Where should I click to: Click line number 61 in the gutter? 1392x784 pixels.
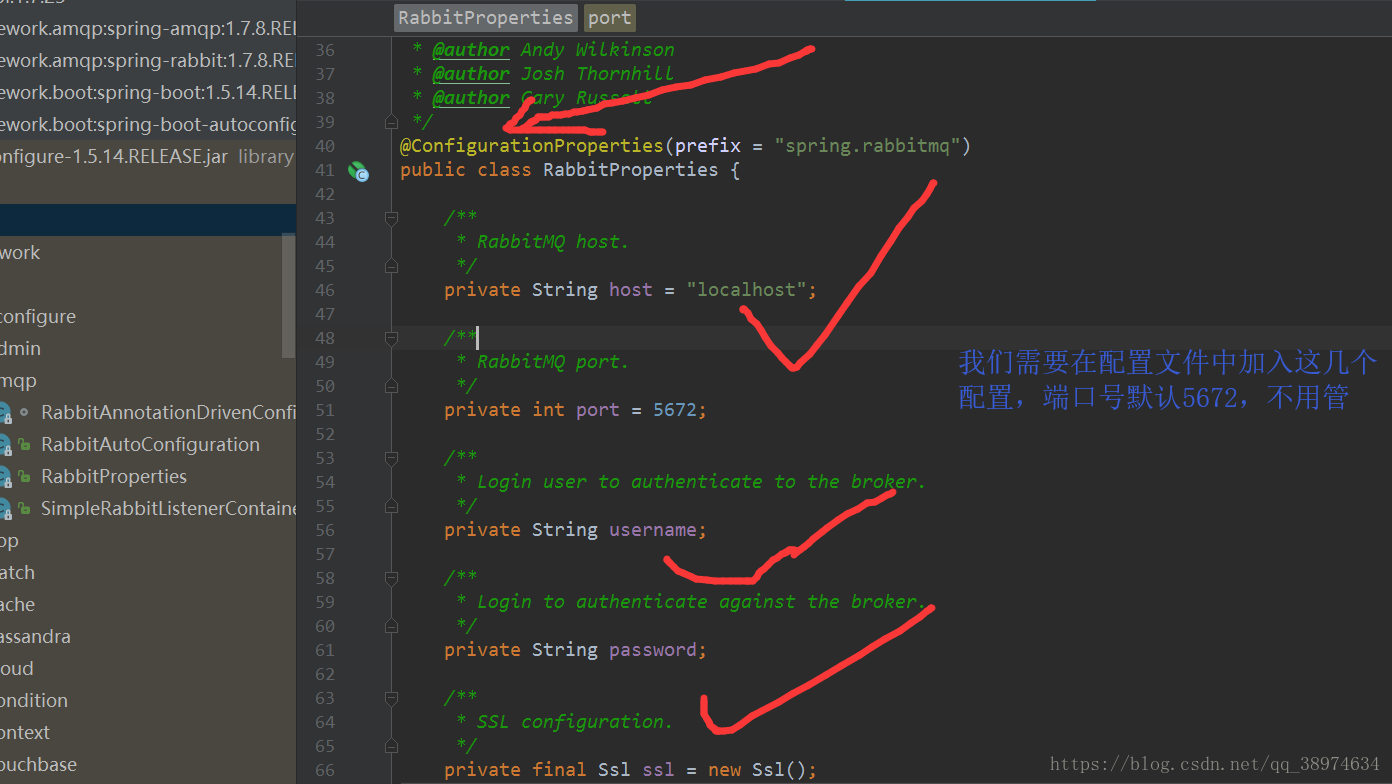324,650
